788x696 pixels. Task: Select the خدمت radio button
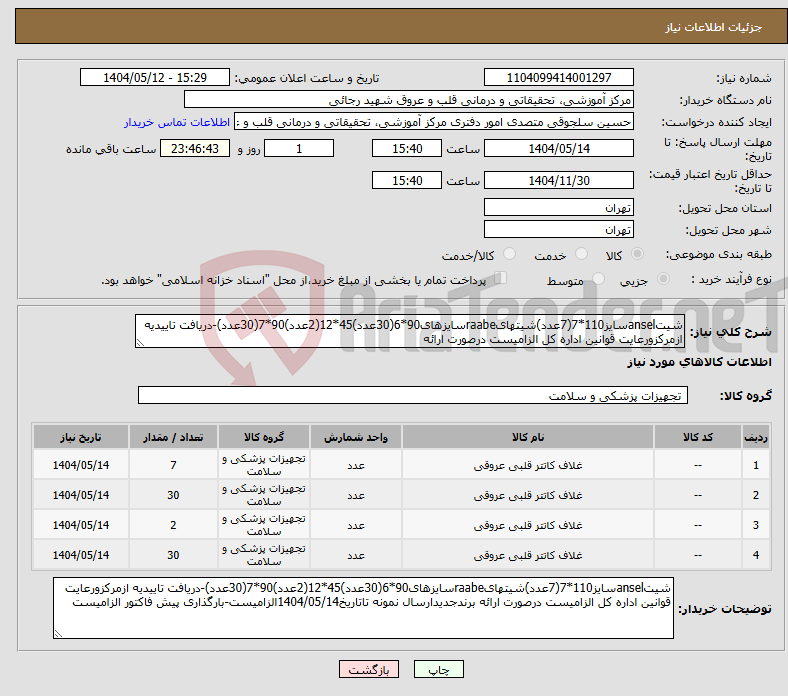[581, 254]
